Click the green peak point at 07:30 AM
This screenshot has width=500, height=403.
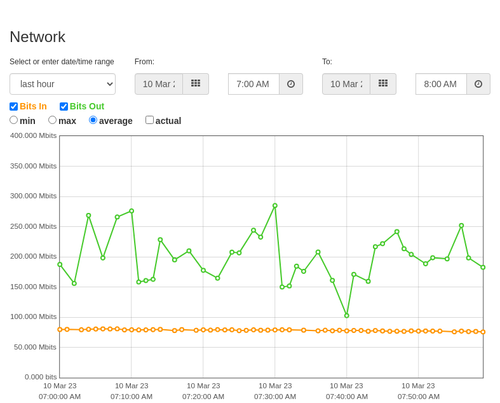click(x=275, y=206)
